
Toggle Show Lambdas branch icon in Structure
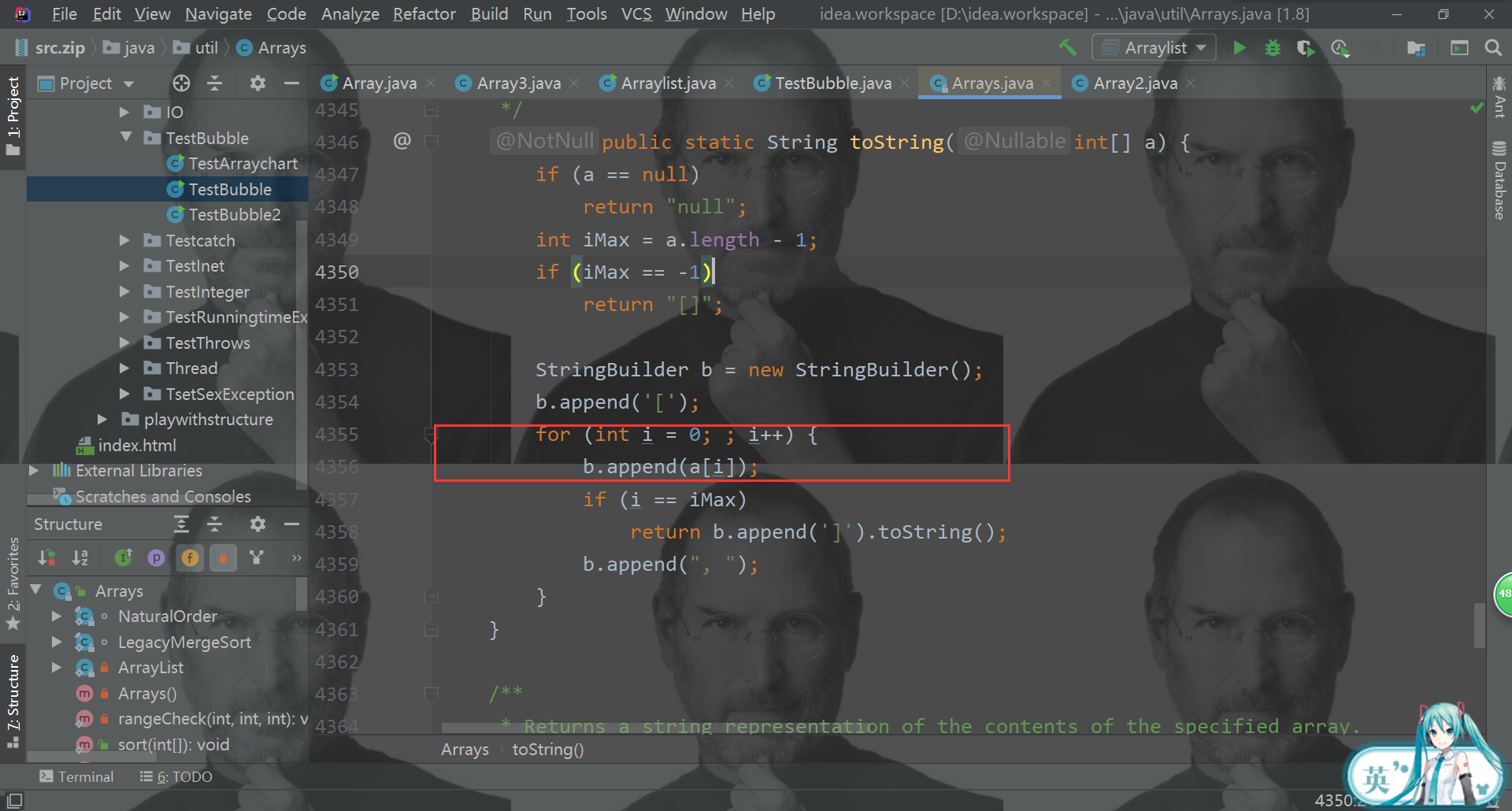click(x=257, y=558)
